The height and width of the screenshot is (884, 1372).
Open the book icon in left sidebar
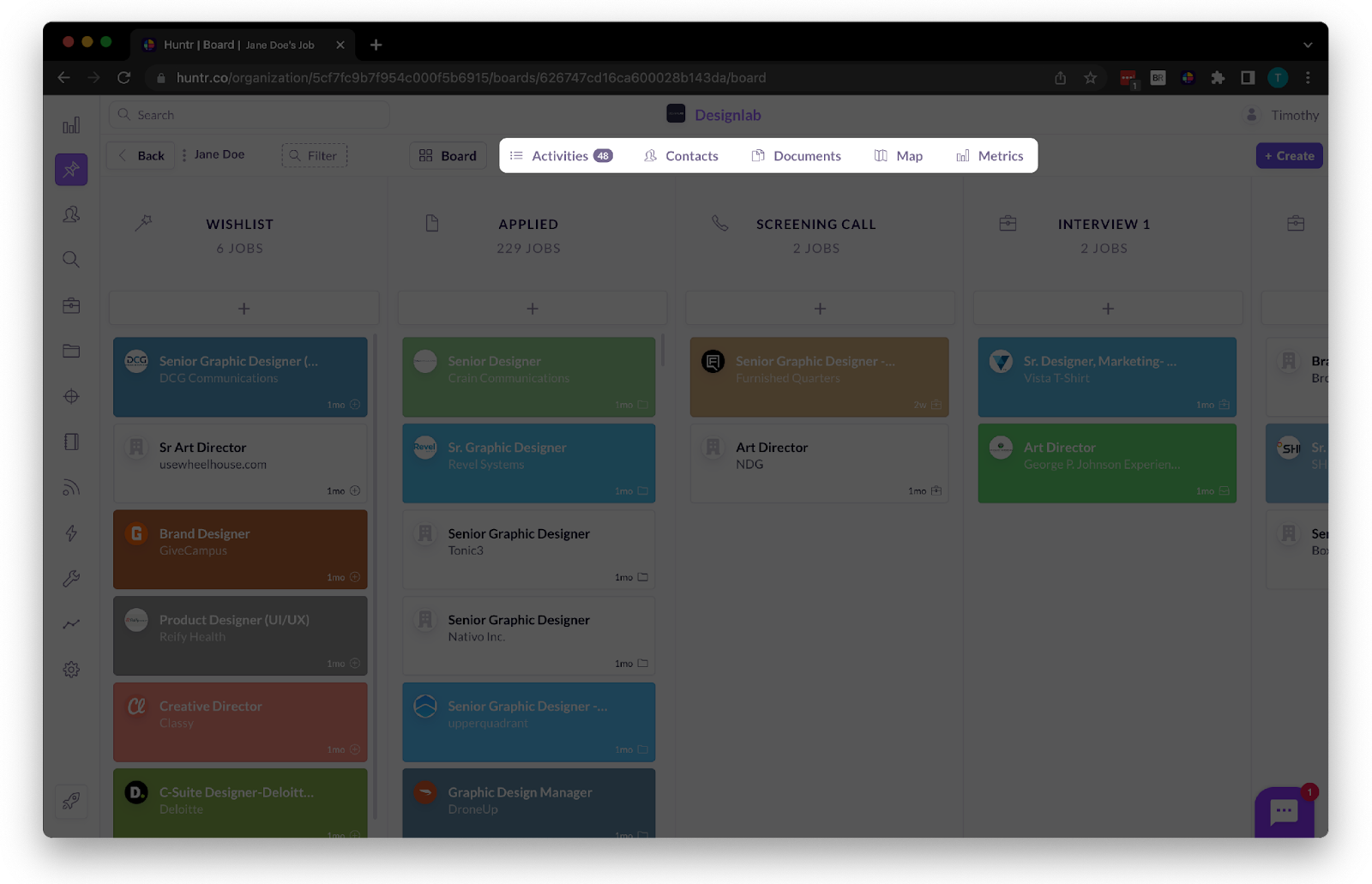(x=71, y=442)
